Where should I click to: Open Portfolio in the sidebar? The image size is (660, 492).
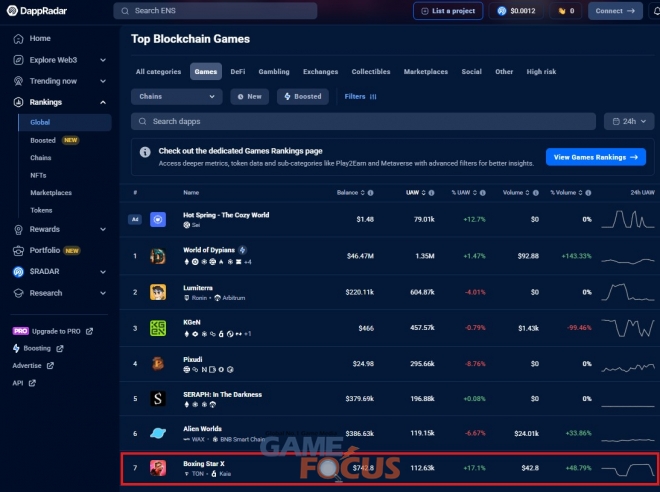(x=46, y=250)
